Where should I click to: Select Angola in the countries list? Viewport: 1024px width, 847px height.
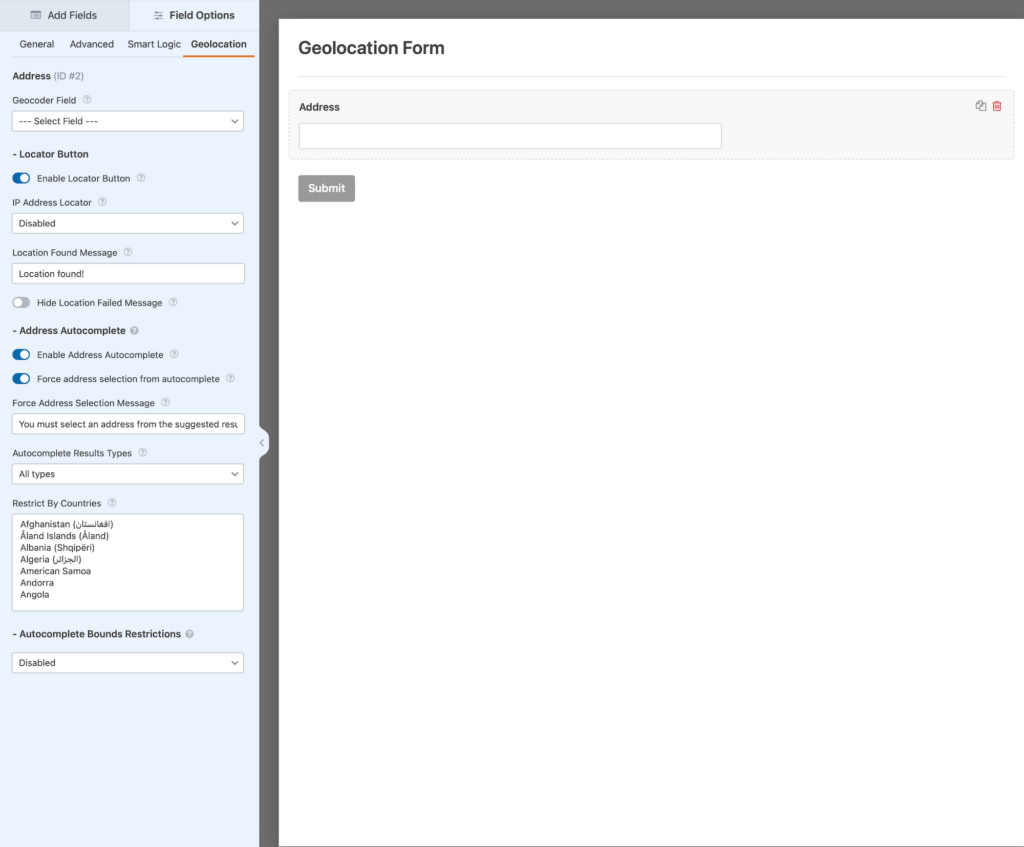click(x=34, y=594)
